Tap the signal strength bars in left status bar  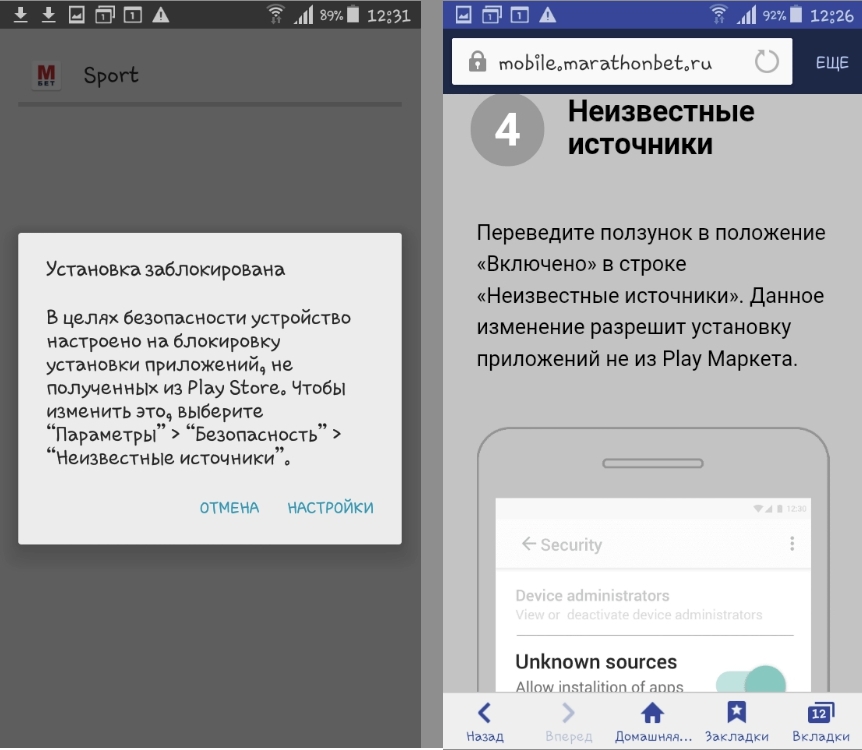(303, 15)
